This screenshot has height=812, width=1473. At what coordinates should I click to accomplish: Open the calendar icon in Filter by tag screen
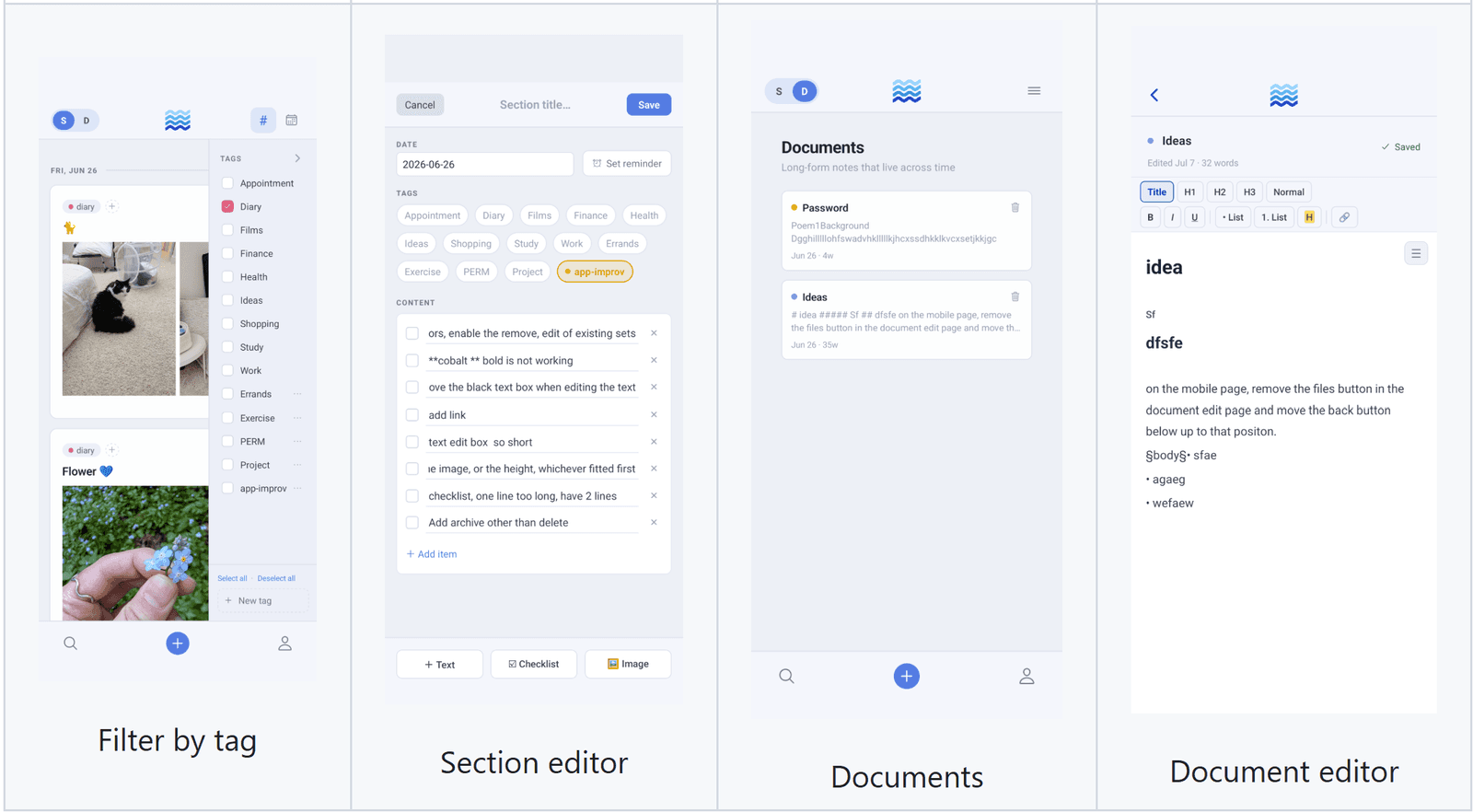292,120
